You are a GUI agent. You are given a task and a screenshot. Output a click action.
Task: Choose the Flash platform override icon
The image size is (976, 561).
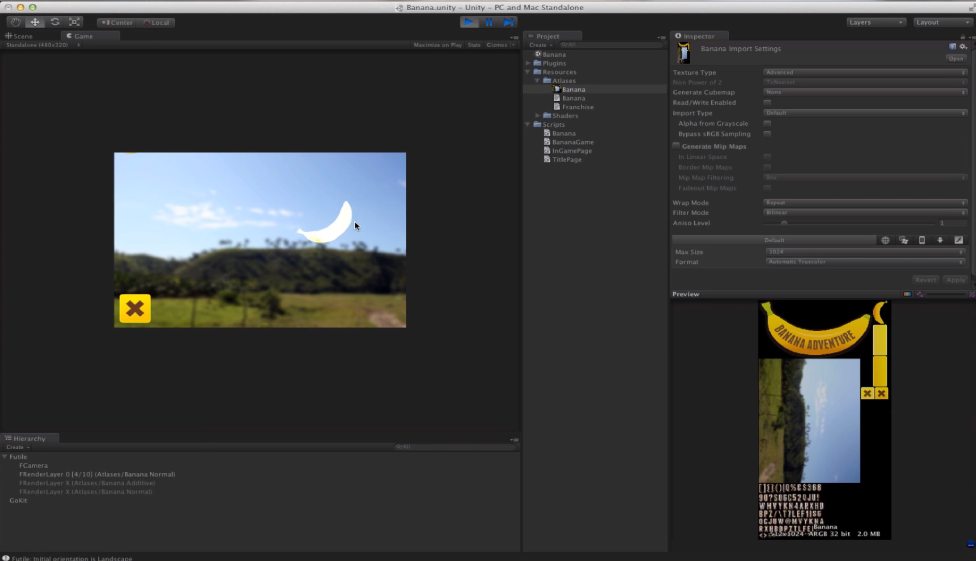[x=959, y=240]
